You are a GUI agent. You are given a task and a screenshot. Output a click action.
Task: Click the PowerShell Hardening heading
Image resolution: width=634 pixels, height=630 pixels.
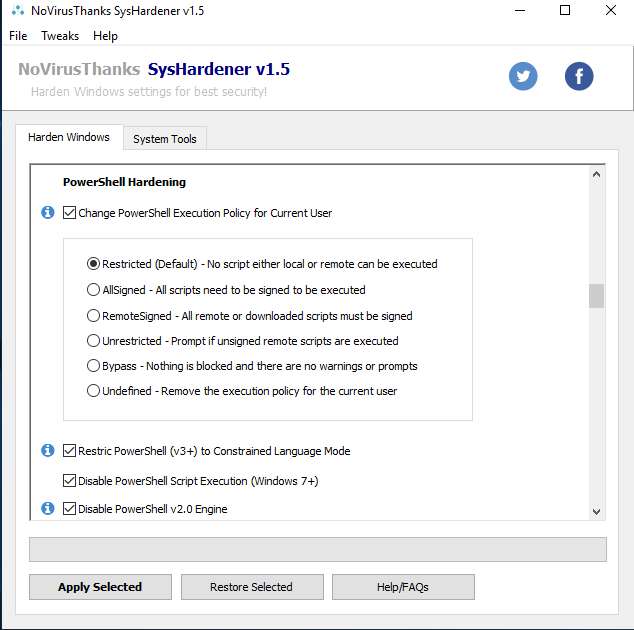coord(124,182)
